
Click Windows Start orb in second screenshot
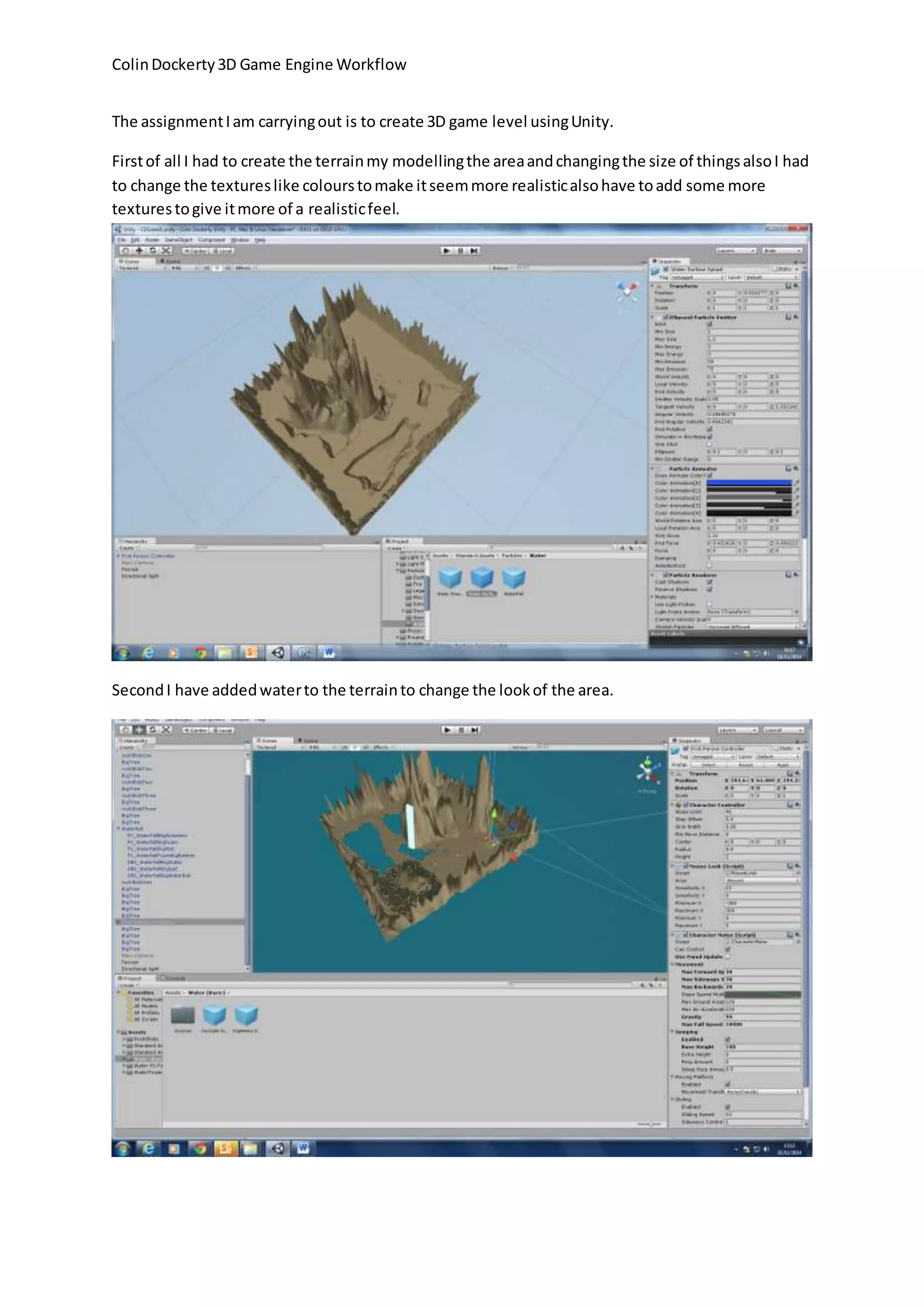tap(122, 1149)
